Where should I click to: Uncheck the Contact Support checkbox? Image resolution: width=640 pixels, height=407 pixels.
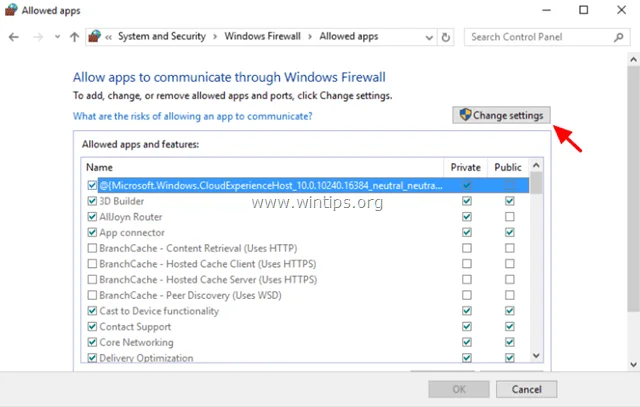[92, 326]
